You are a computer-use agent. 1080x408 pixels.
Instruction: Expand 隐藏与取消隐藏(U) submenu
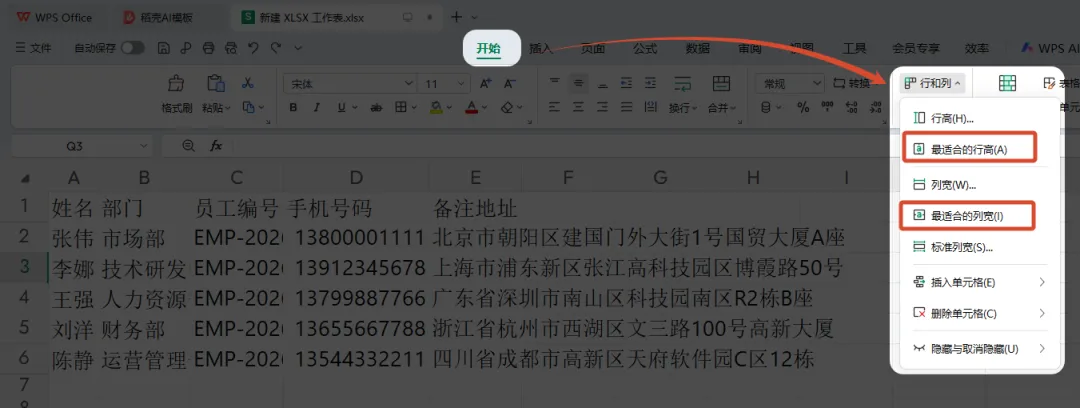click(x=1042, y=349)
